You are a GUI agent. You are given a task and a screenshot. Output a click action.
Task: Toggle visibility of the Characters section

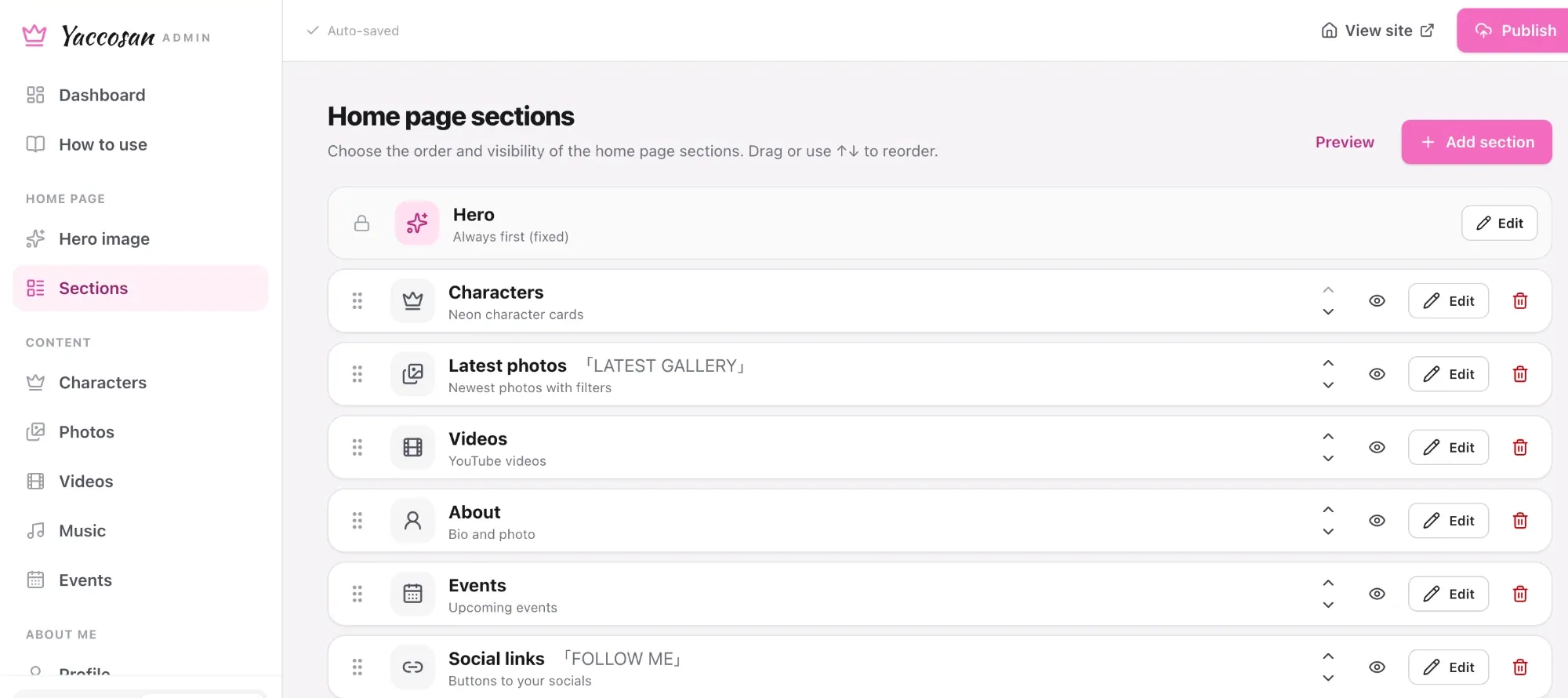[1377, 301]
